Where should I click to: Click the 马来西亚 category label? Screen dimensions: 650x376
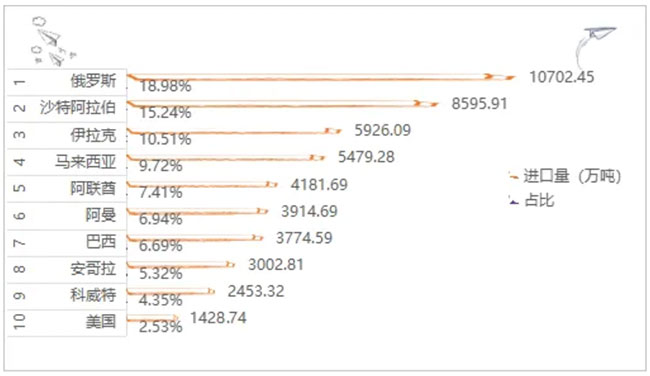point(85,162)
